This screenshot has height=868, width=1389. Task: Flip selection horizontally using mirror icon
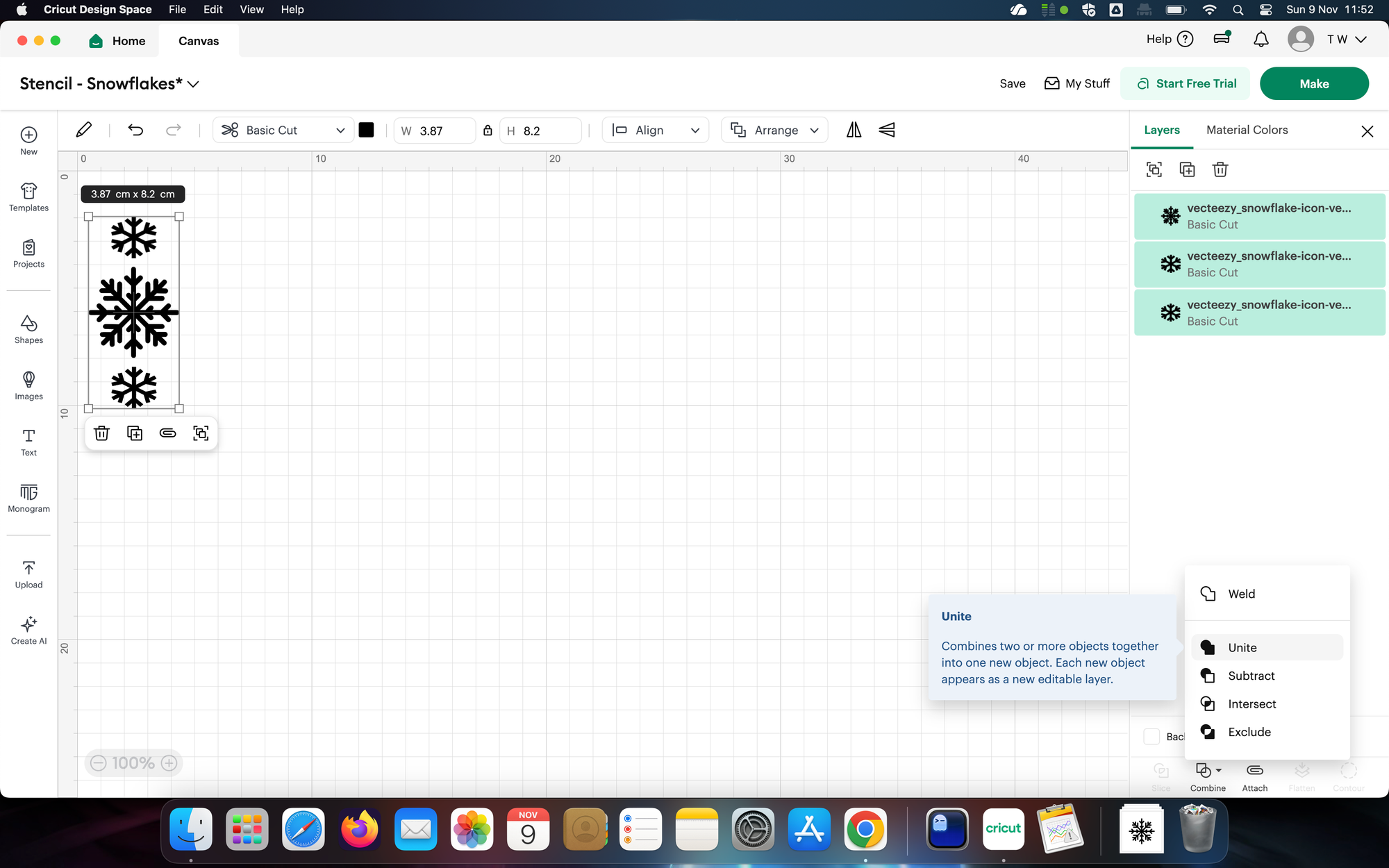pyautogui.click(x=854, y=130)
